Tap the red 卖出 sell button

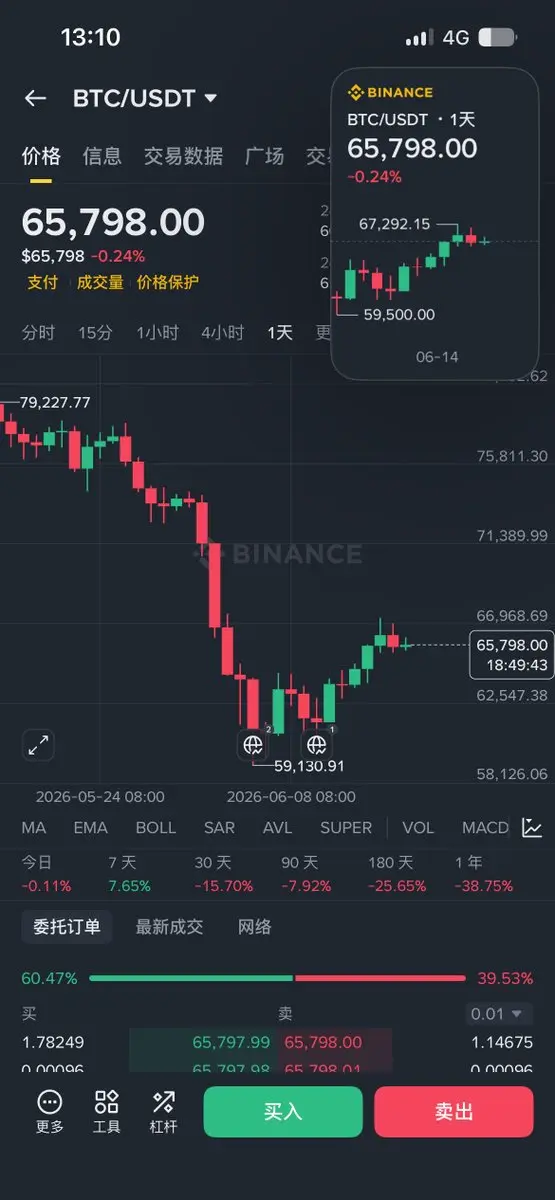pos(454,1112)
